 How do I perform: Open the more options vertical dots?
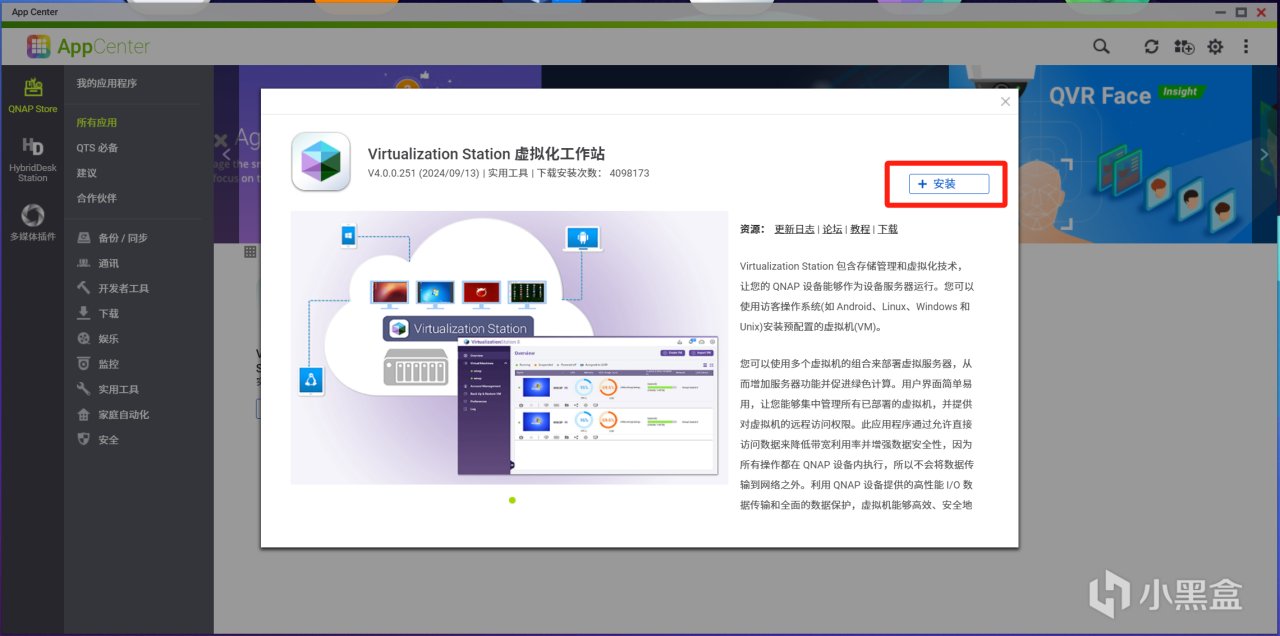pyautogui.click(x=1246, y=47)
